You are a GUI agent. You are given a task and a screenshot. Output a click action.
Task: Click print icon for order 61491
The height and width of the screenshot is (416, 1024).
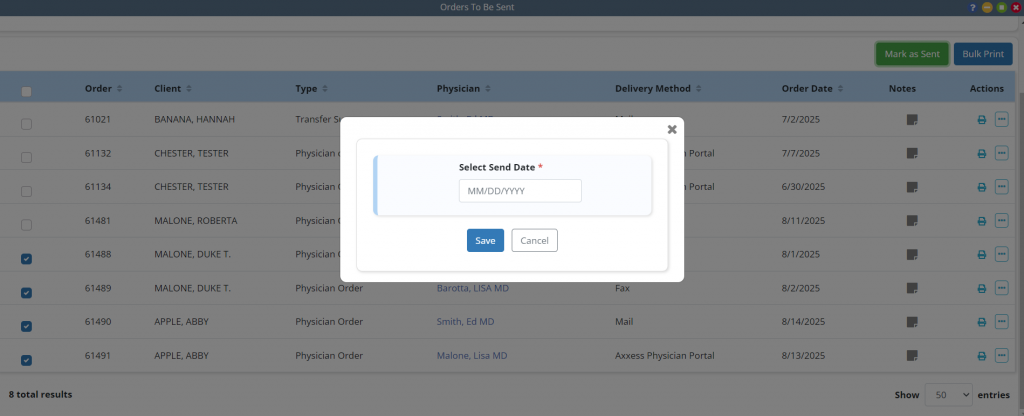[981, 357]
